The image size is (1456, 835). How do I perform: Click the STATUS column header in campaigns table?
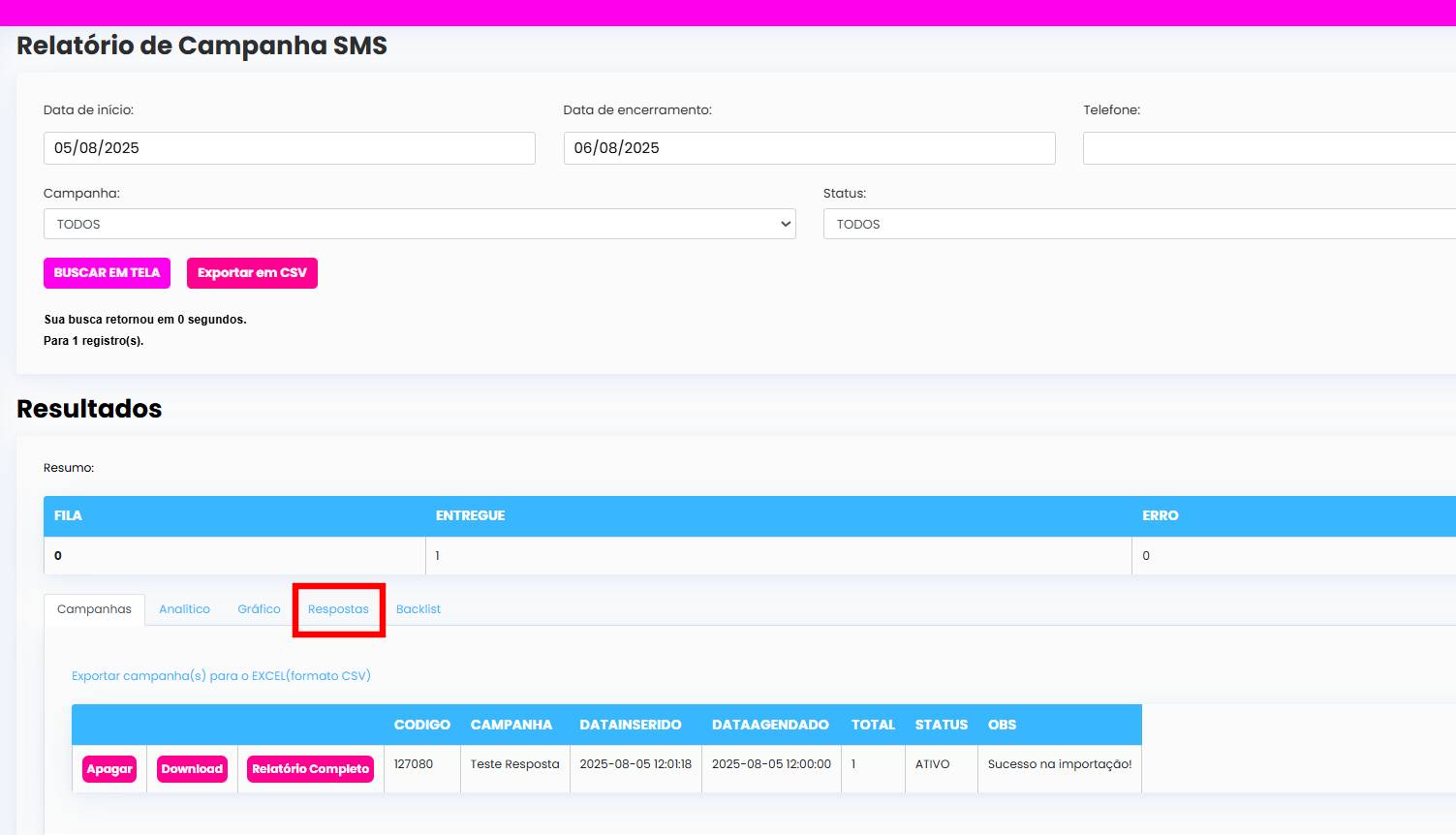point(942,725)
